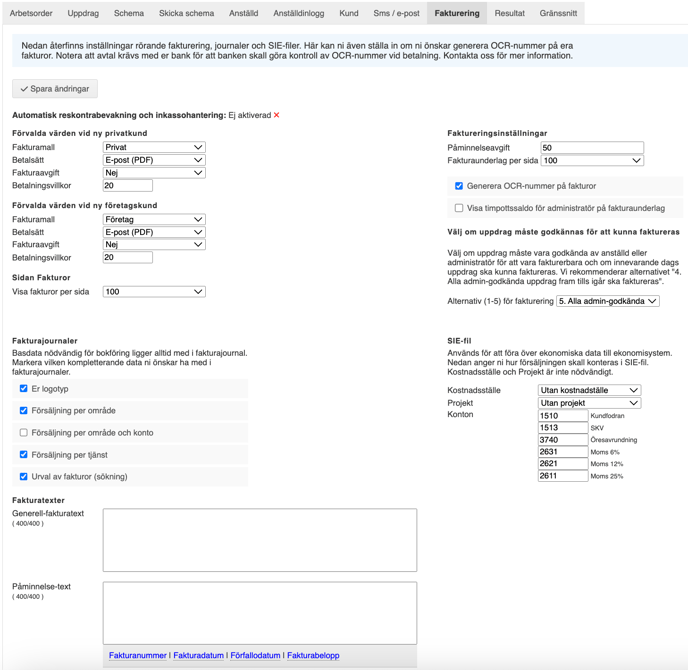Open Alternativ (1-5) för fakturering dropdown

608,301
